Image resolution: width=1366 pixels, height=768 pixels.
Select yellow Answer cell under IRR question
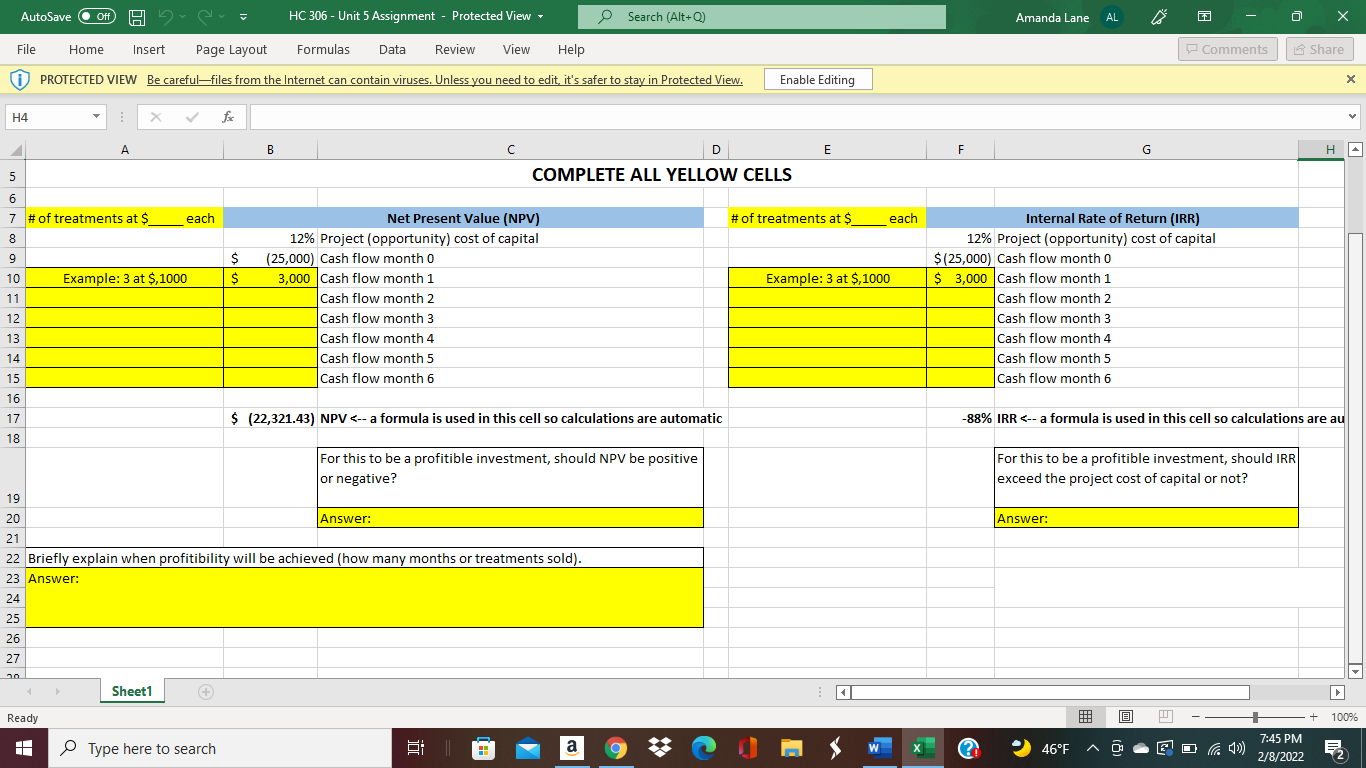point(1146,518)
